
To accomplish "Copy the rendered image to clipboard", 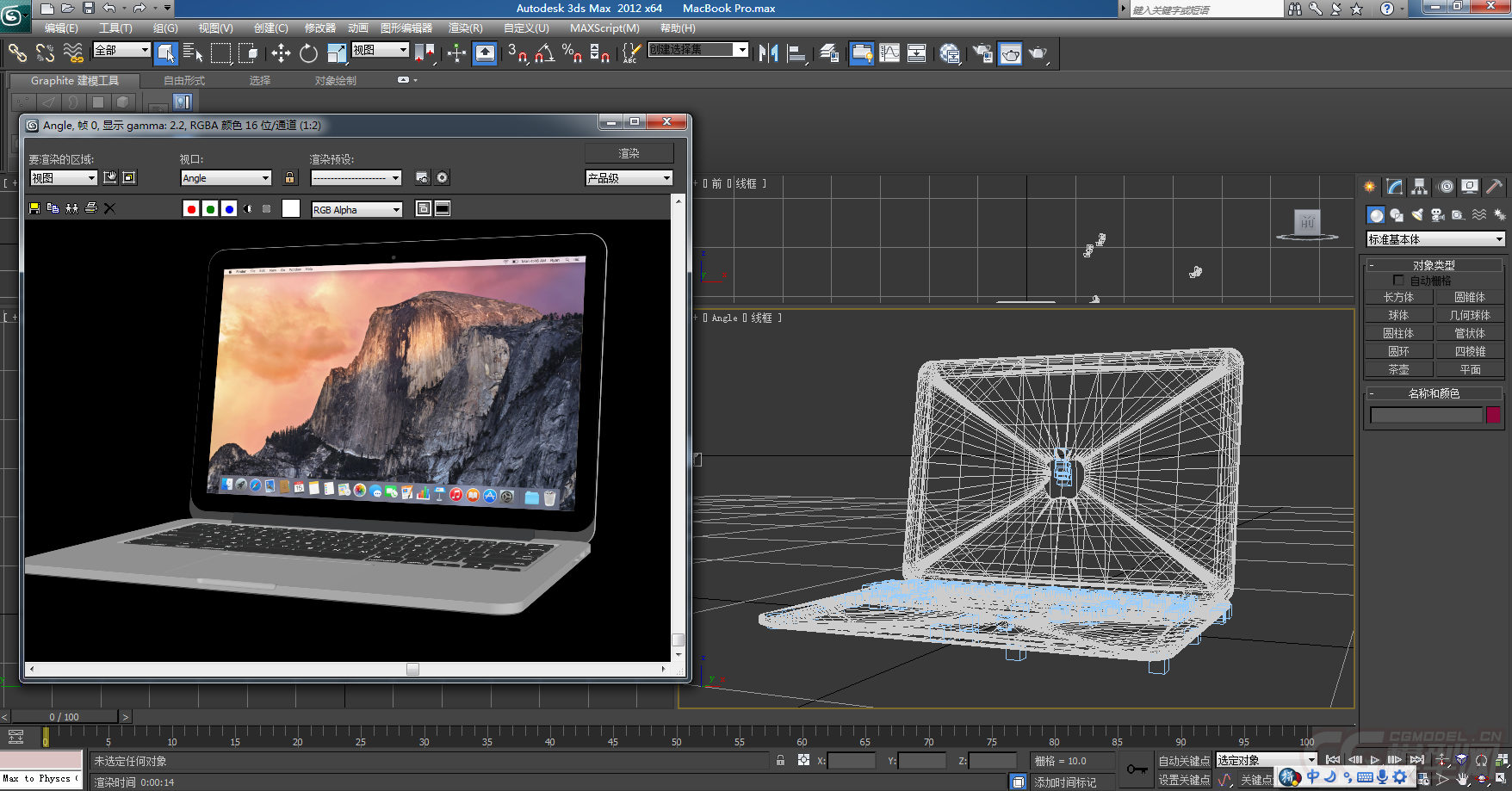I will click(53, 208).
